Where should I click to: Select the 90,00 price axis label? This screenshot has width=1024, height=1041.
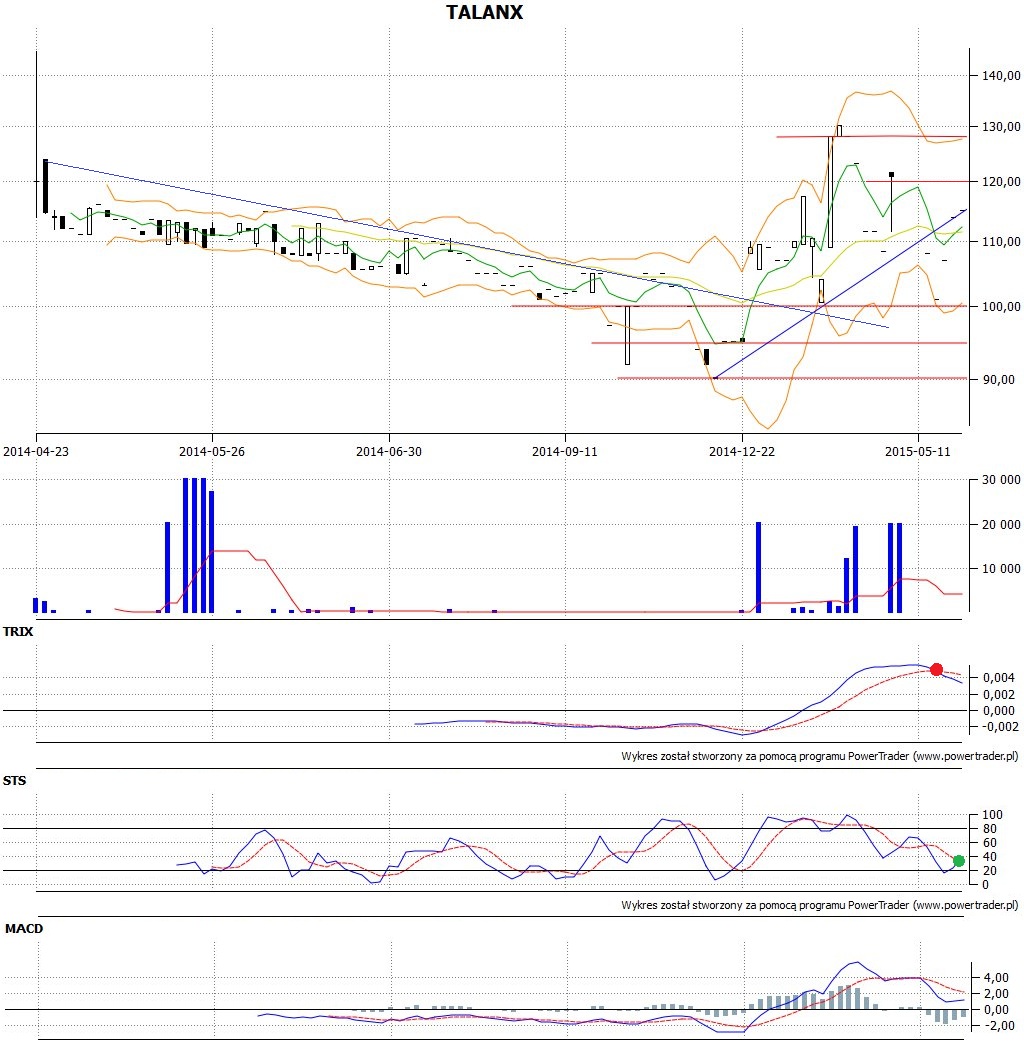(x=999, y=380)
